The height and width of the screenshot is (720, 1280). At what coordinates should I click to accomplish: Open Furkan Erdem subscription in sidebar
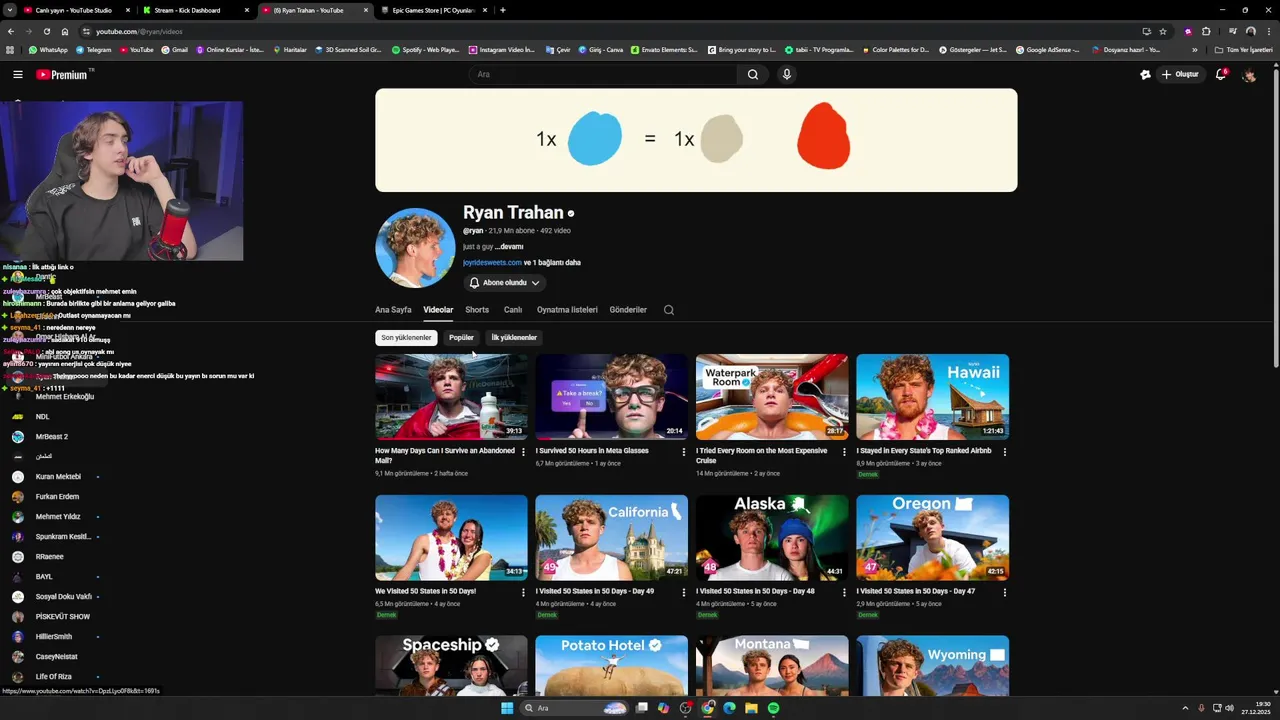[x=57, y=497]
